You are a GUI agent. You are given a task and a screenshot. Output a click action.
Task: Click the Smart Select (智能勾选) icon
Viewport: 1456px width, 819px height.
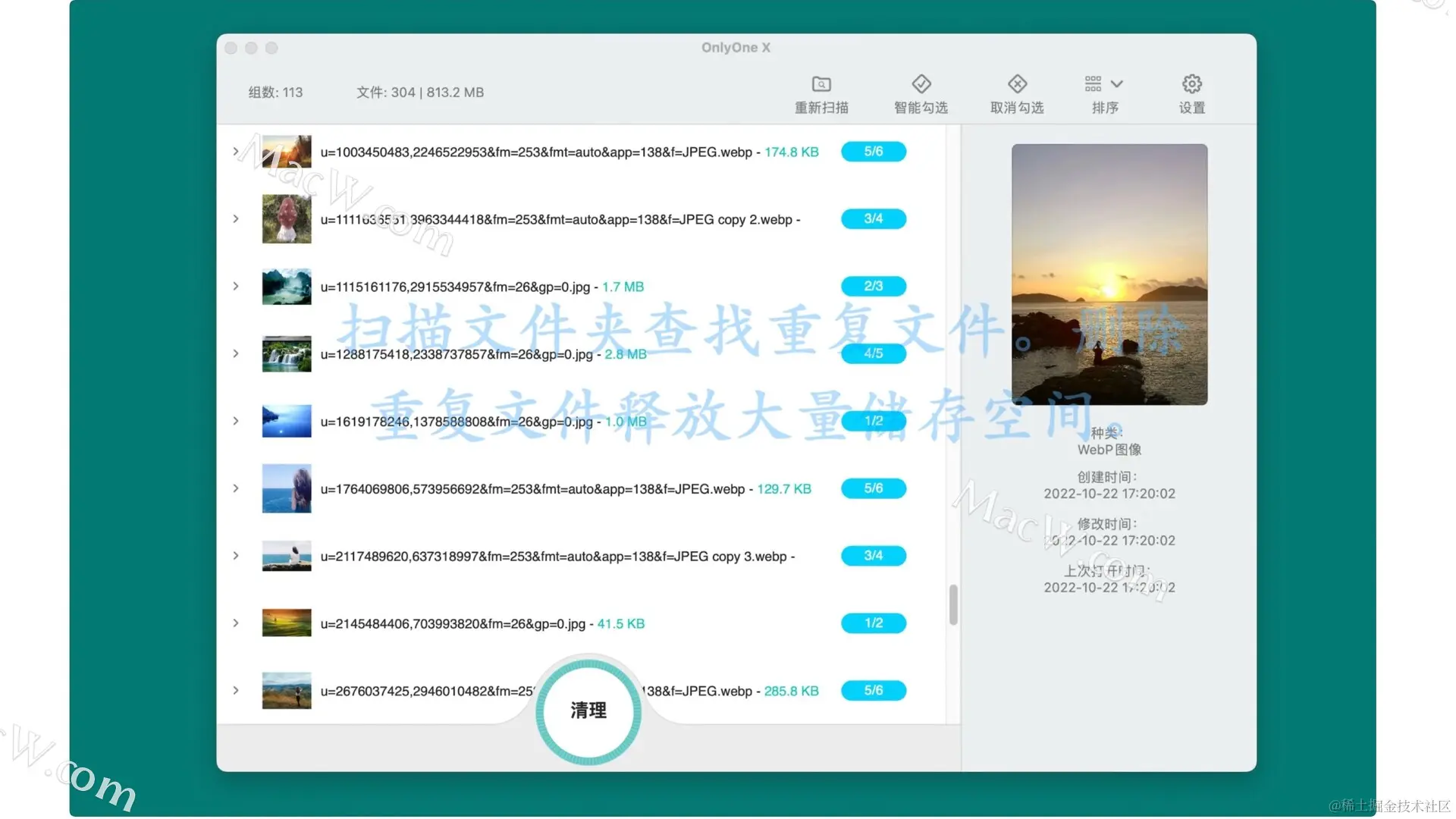(x=921, y=84)
